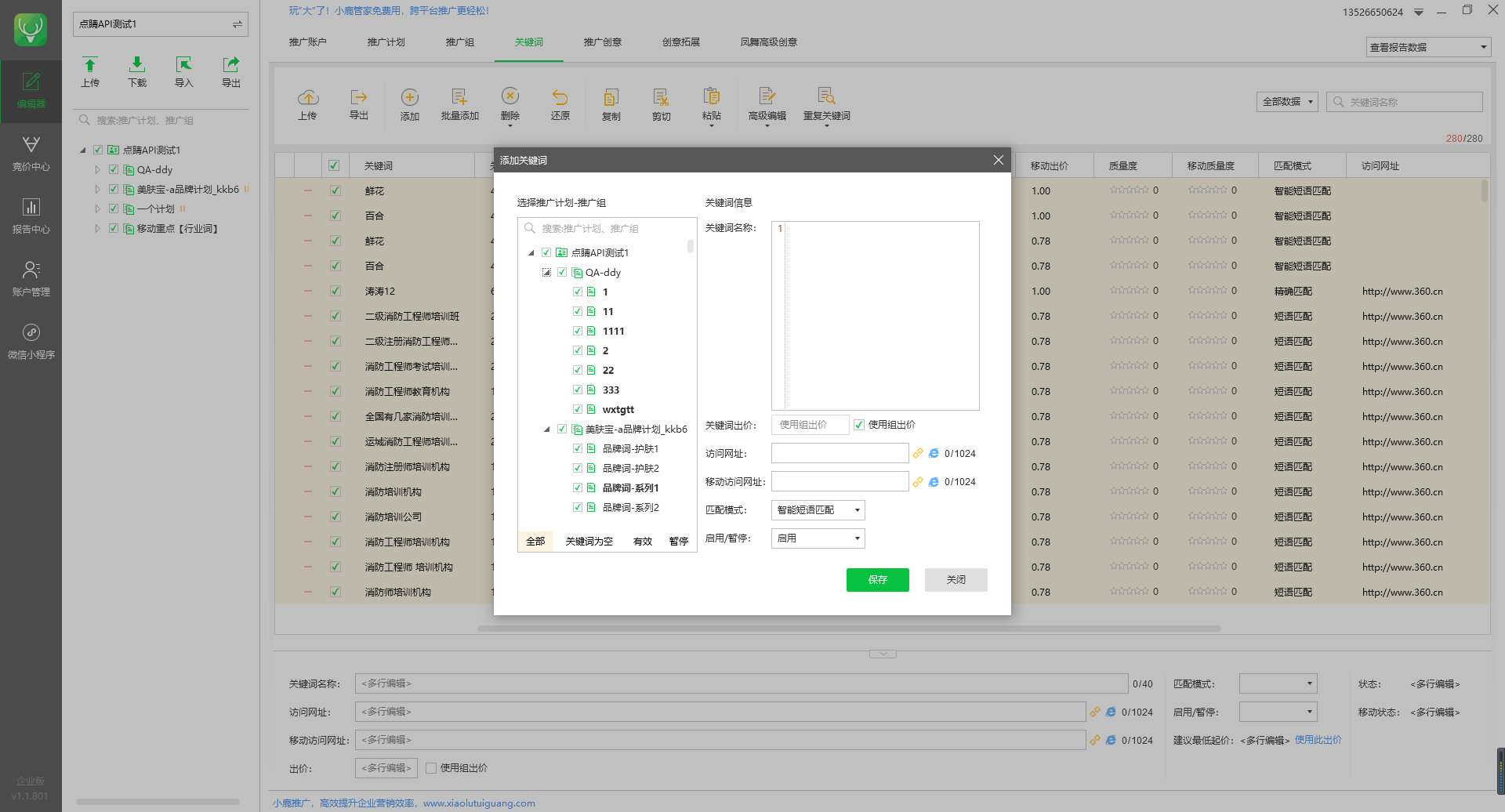Switch to the 推广组 tab

pos(460,42)
